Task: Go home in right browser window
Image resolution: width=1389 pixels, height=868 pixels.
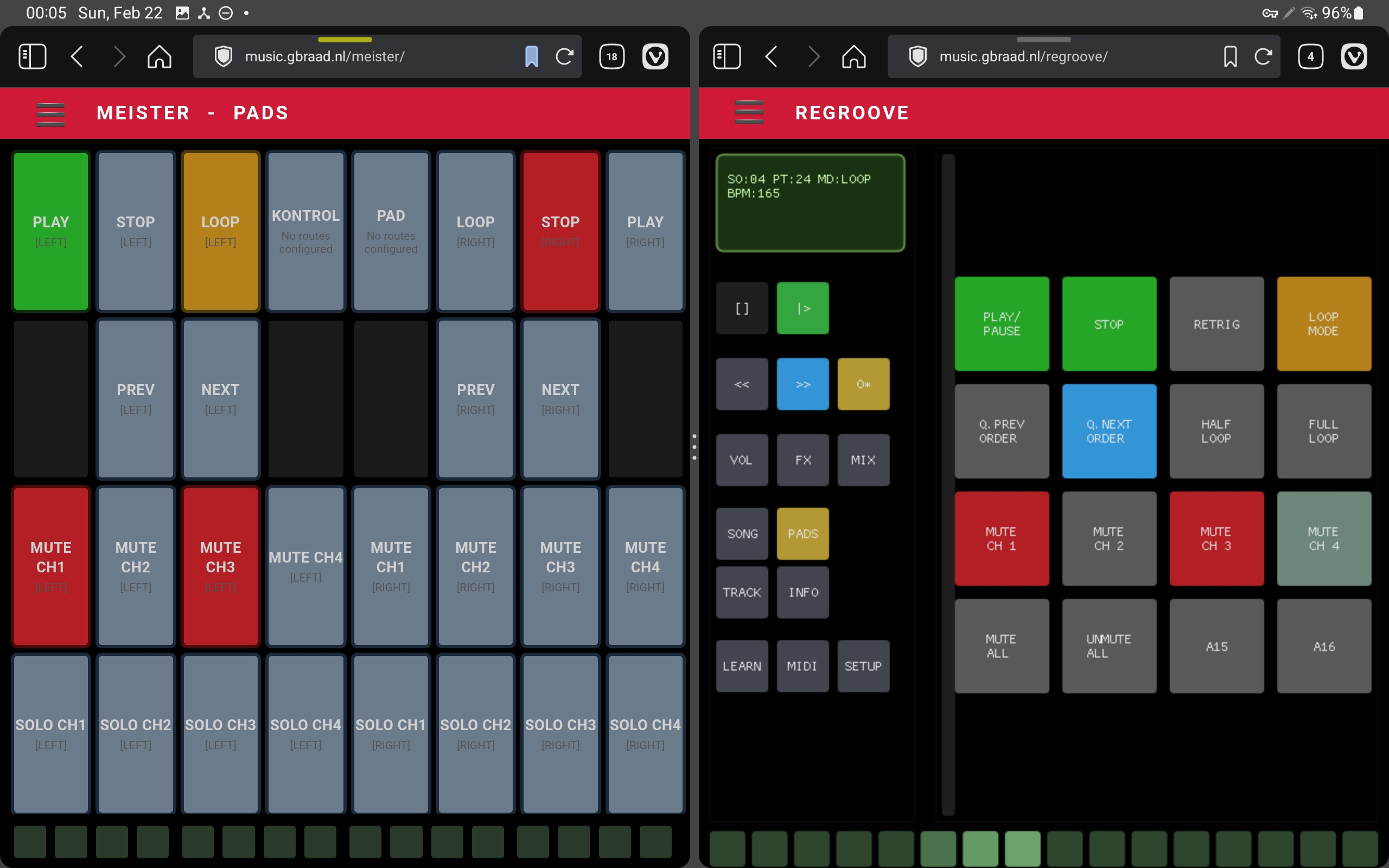Action: [853, 56]
